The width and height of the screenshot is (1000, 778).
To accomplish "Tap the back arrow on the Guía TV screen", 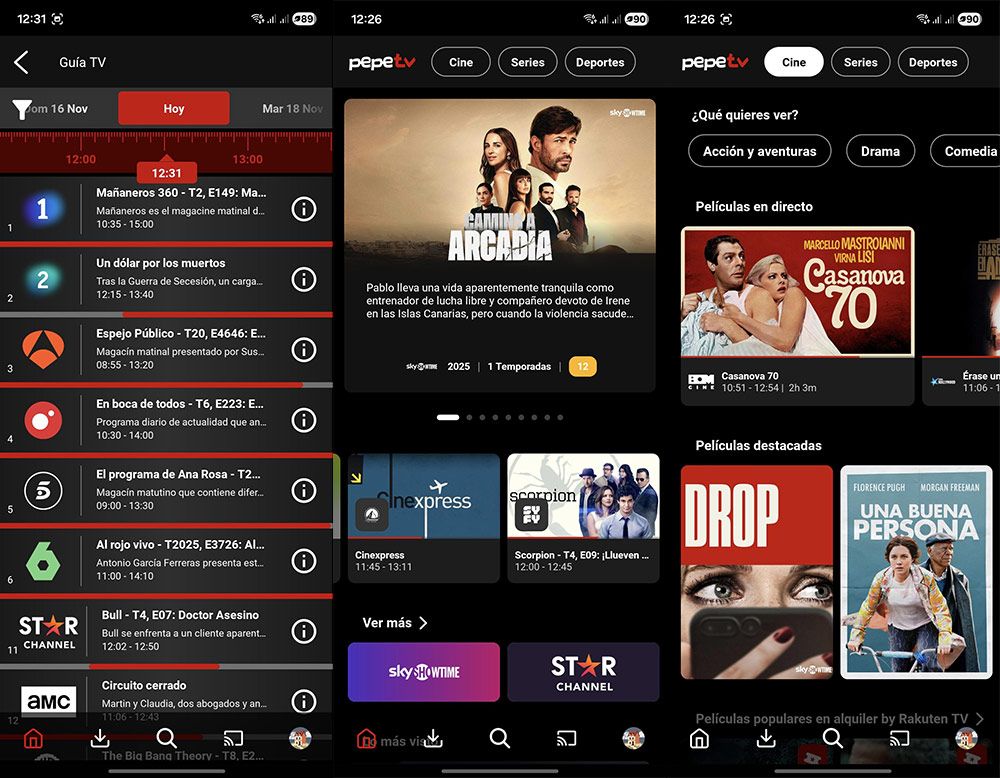I will (22, 61).
